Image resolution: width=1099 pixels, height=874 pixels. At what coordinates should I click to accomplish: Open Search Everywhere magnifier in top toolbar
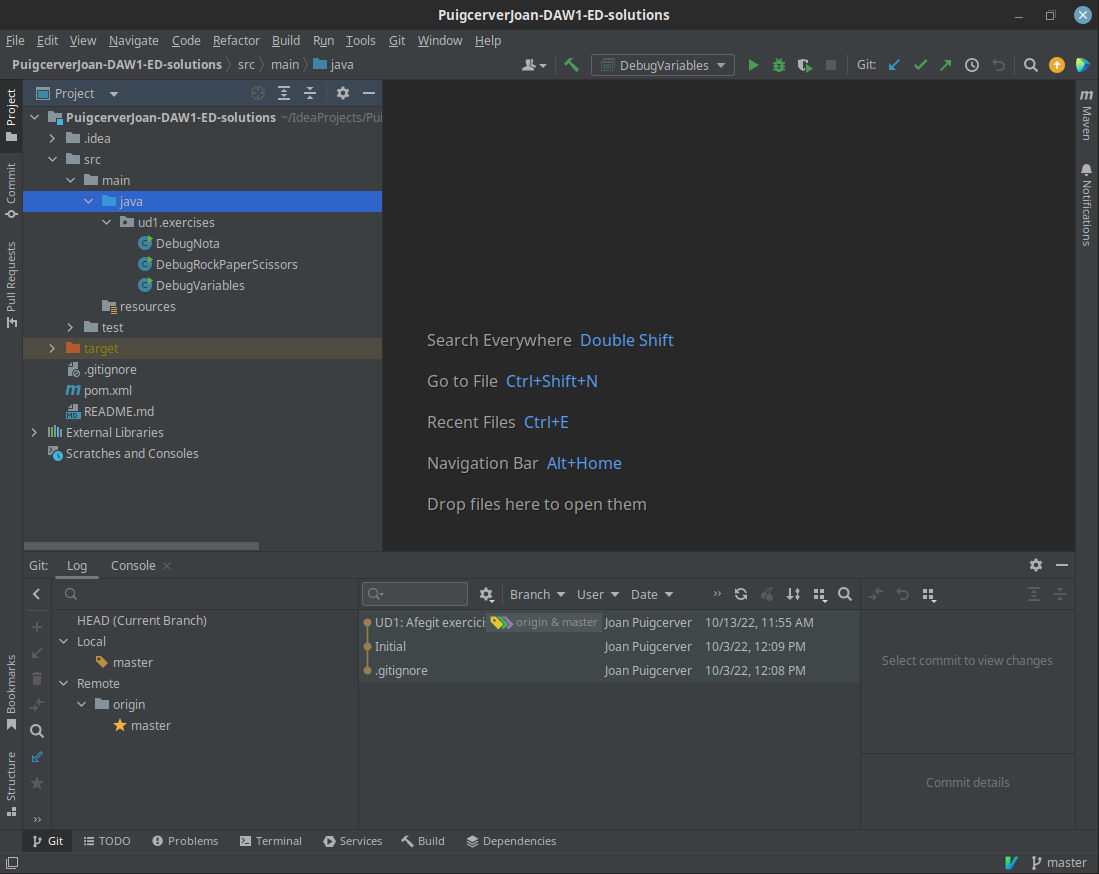click(1030, 65)
